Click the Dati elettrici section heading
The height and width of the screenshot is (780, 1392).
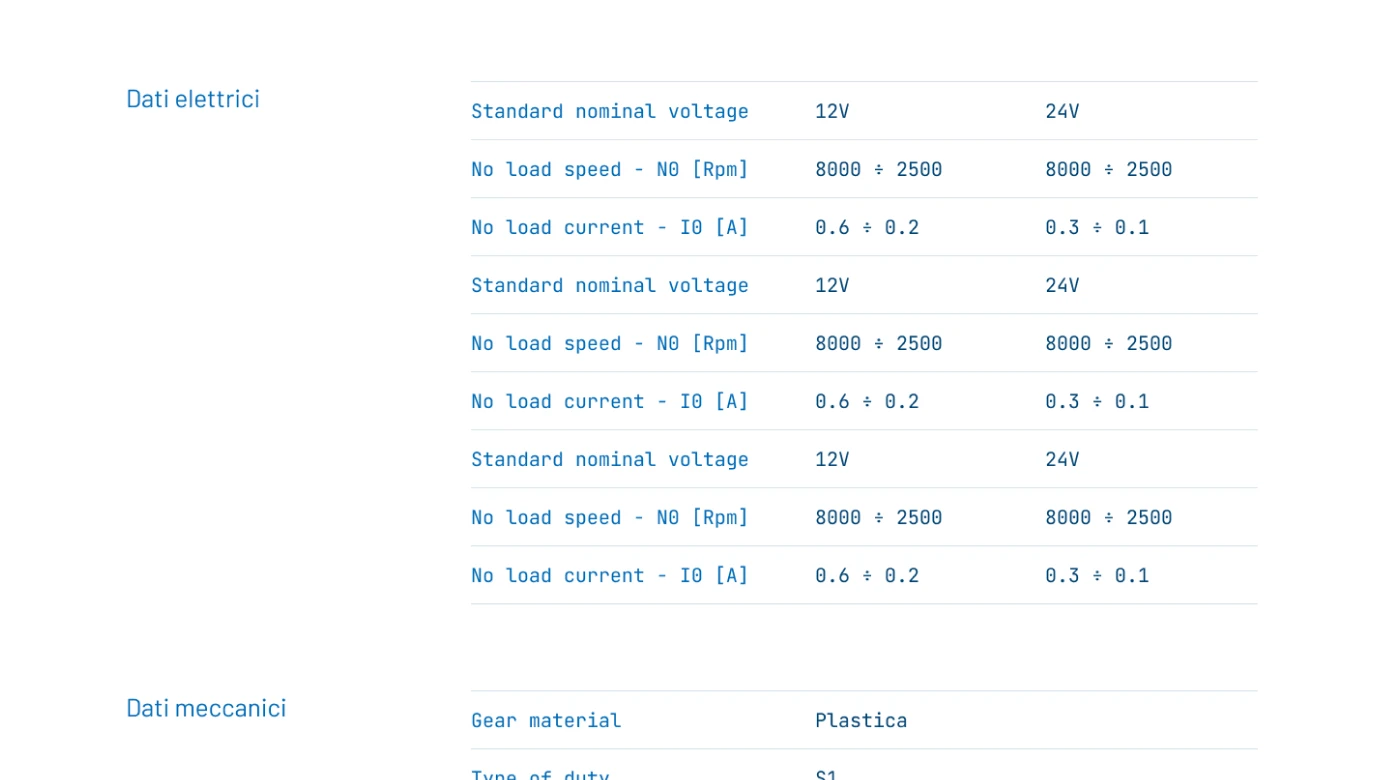[x=193, y=99]
